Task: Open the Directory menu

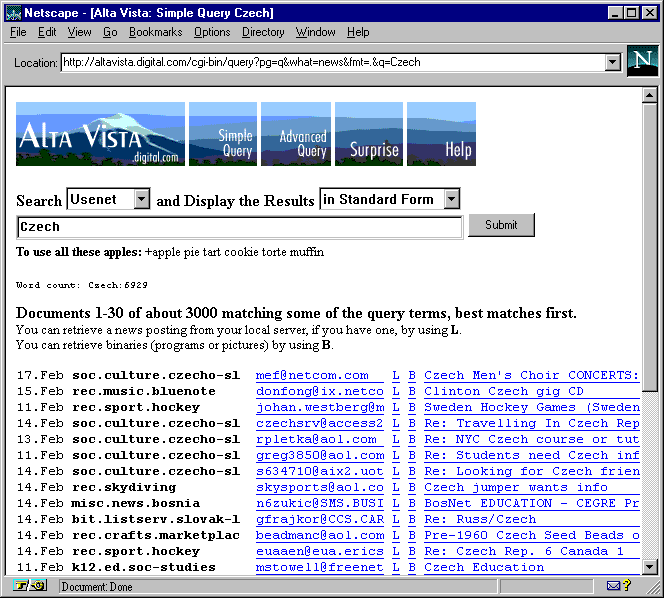Action: pyautogui.click(x=263, y=32)
